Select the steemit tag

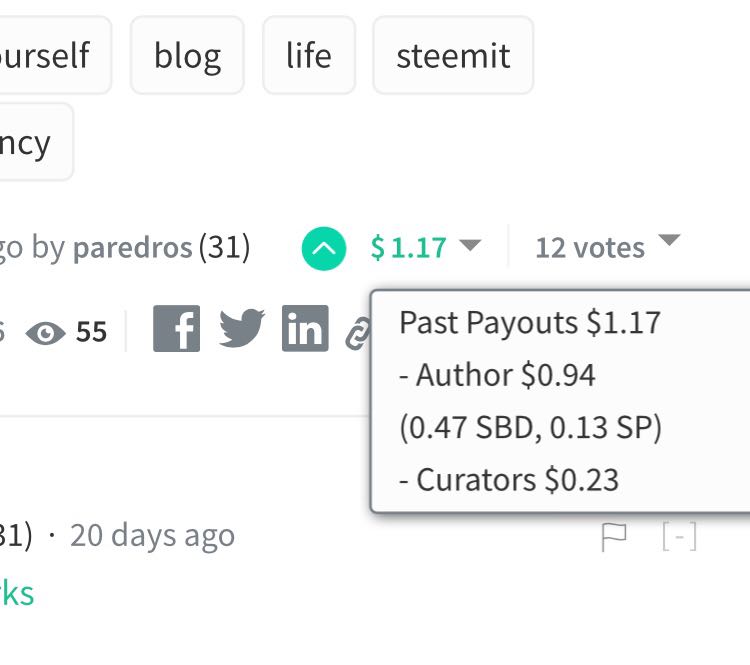[453, 55]
